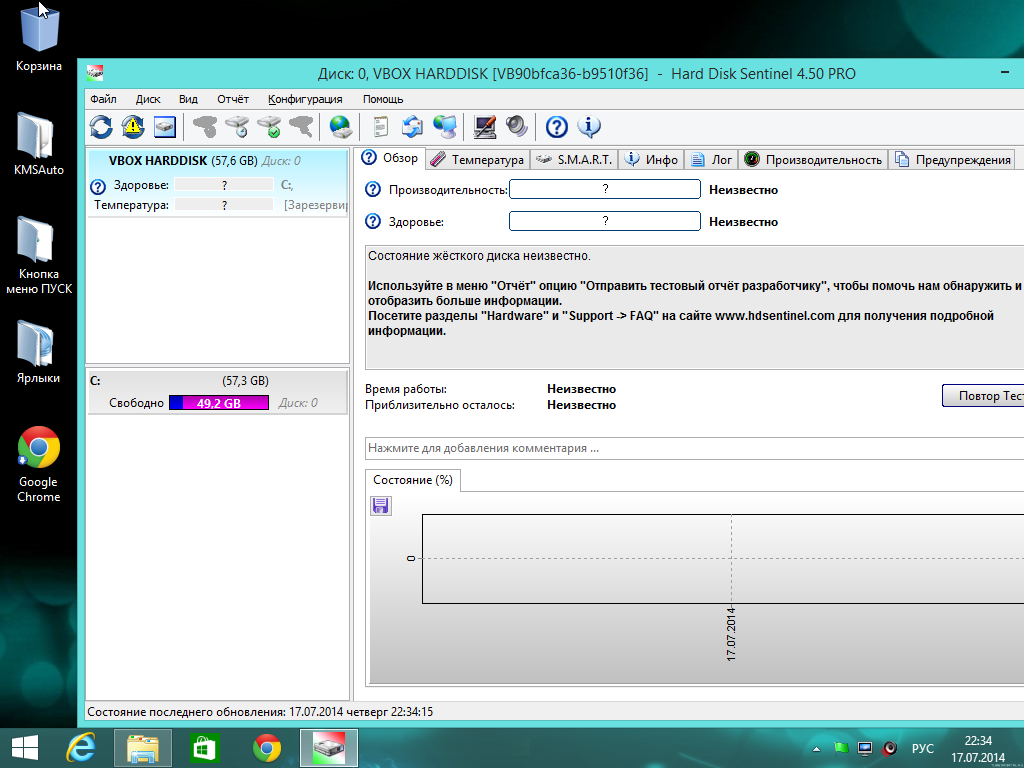
Task: Show hidden tray icons arrow
Action: 816,748
